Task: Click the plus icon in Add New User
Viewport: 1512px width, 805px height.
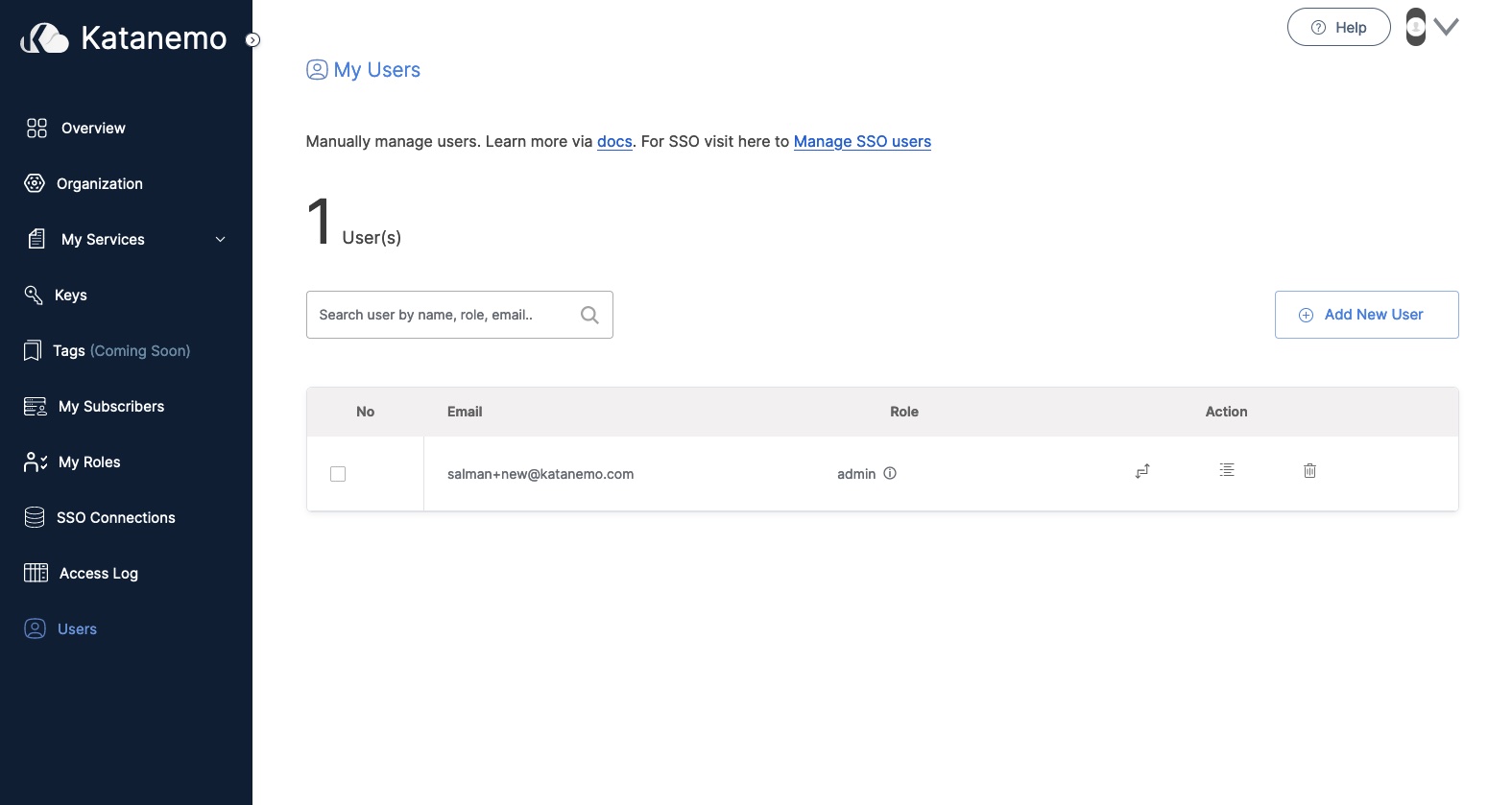Action: (x=1306, y=316)
